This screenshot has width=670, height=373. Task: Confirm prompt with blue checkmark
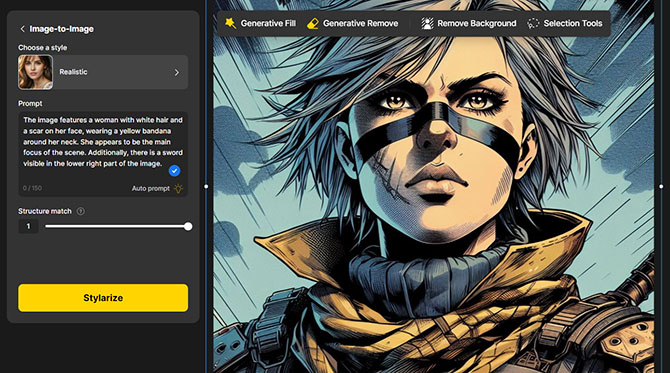tap(174, 171)
